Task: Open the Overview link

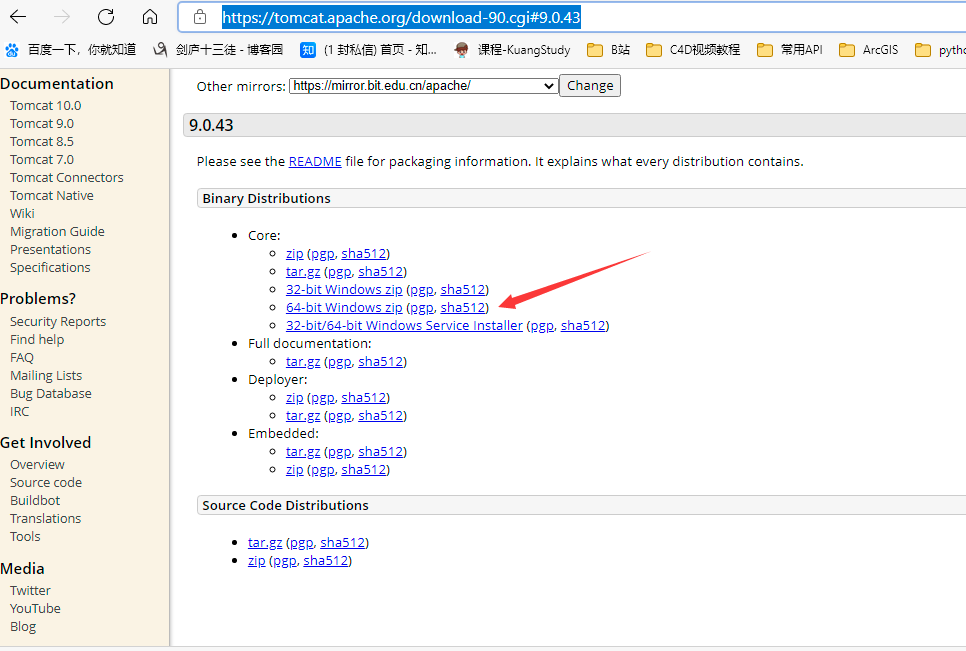Action: [x=37, y=464]
